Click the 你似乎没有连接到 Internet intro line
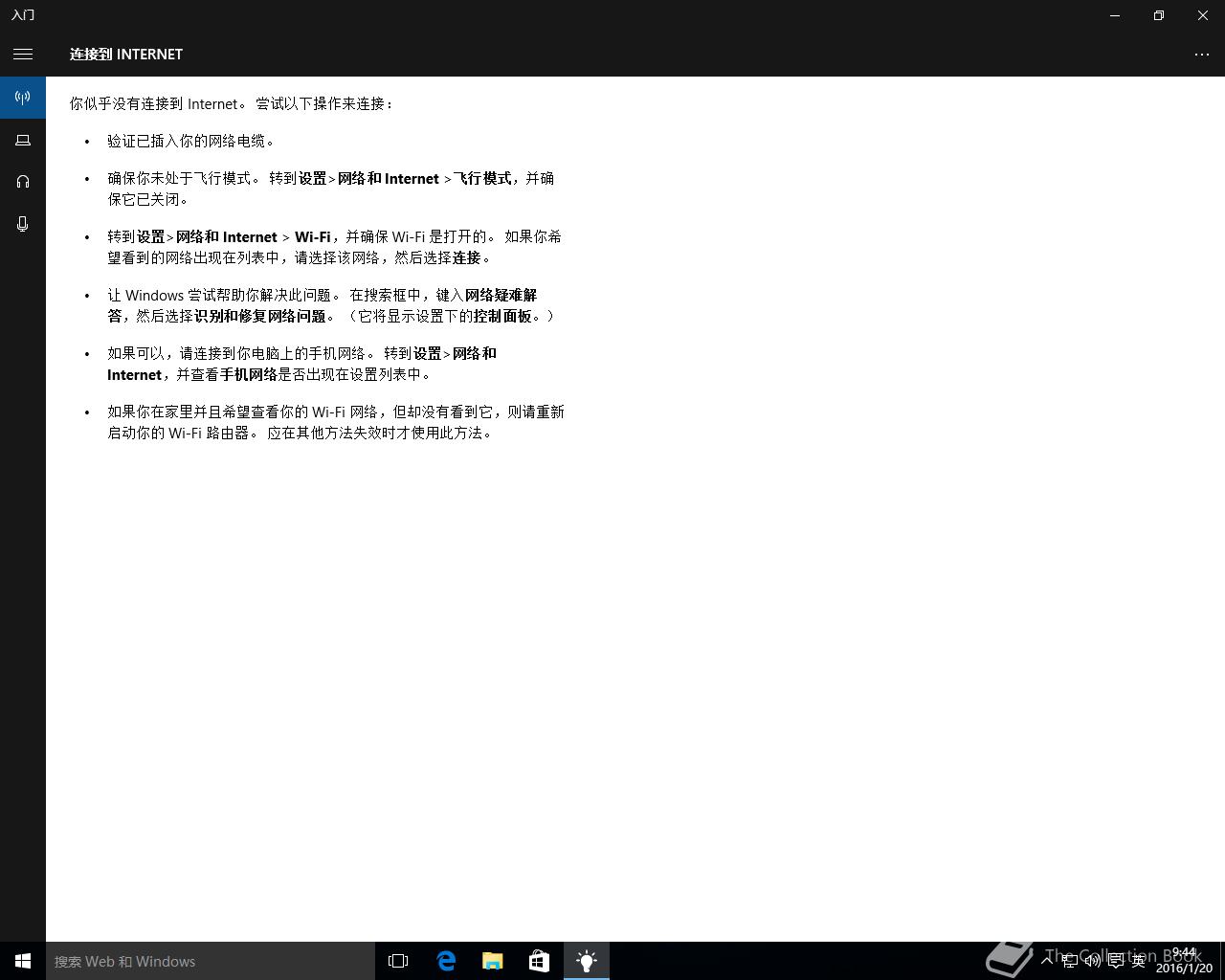The height and width of the screenshot is (980, 1225). [232, 103]
